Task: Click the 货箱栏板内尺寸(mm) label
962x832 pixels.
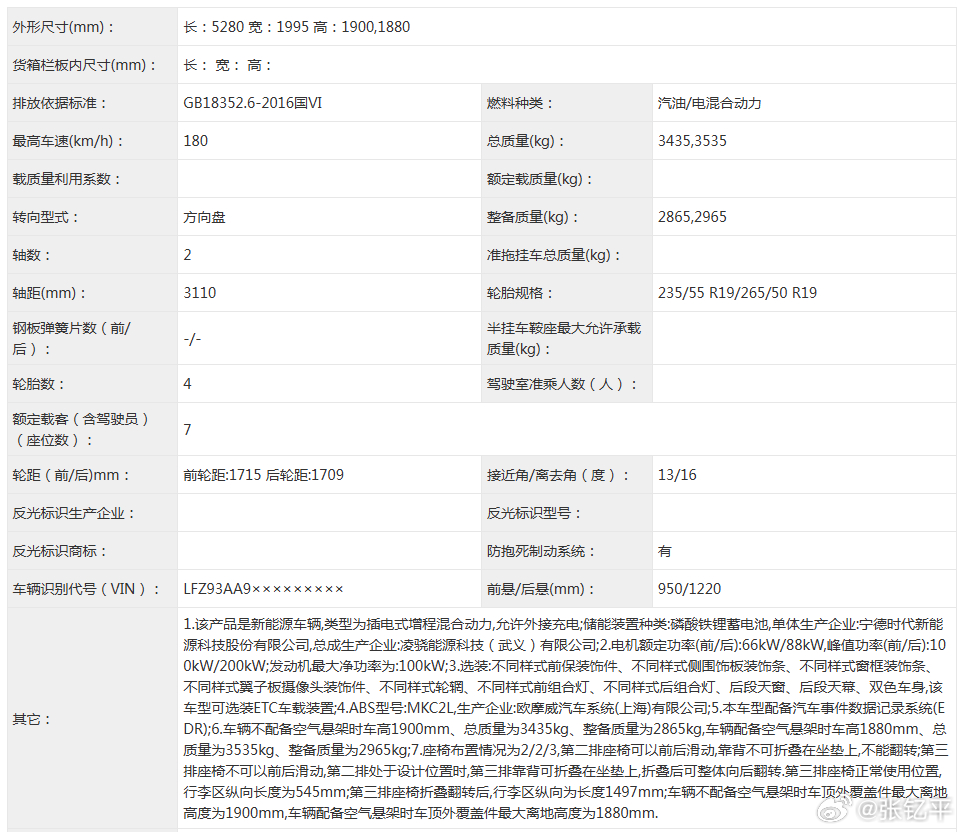Action: point(85,65)
